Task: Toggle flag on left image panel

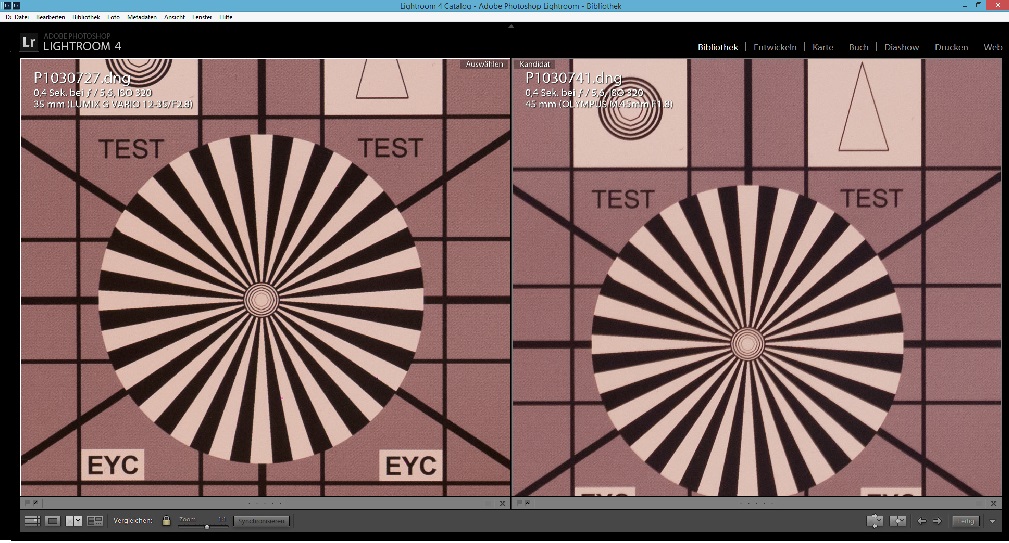Action: [x=28, y=502]
